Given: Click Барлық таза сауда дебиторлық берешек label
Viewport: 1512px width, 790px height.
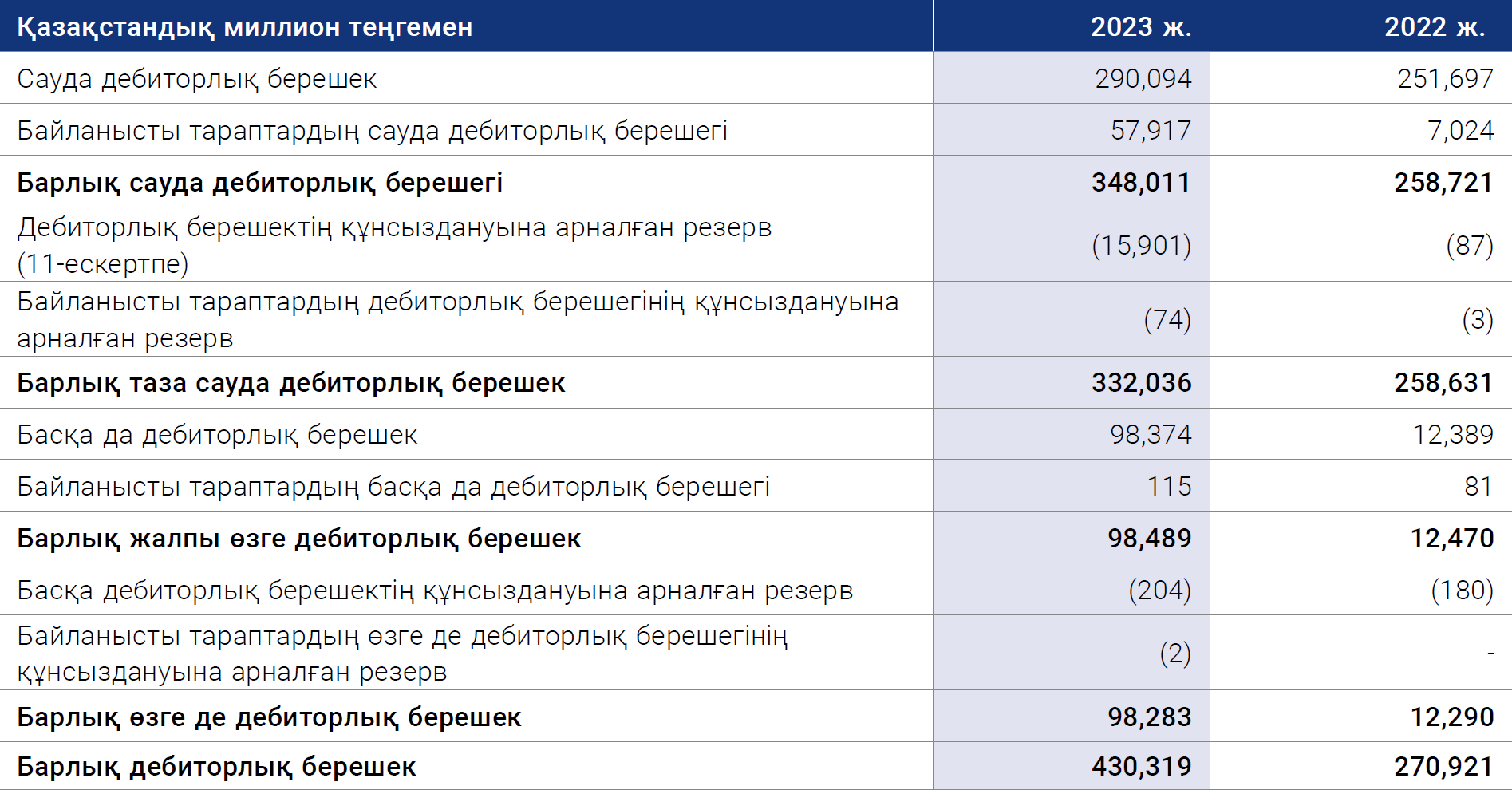Looking at the screenshot, I should click(291, 383).
